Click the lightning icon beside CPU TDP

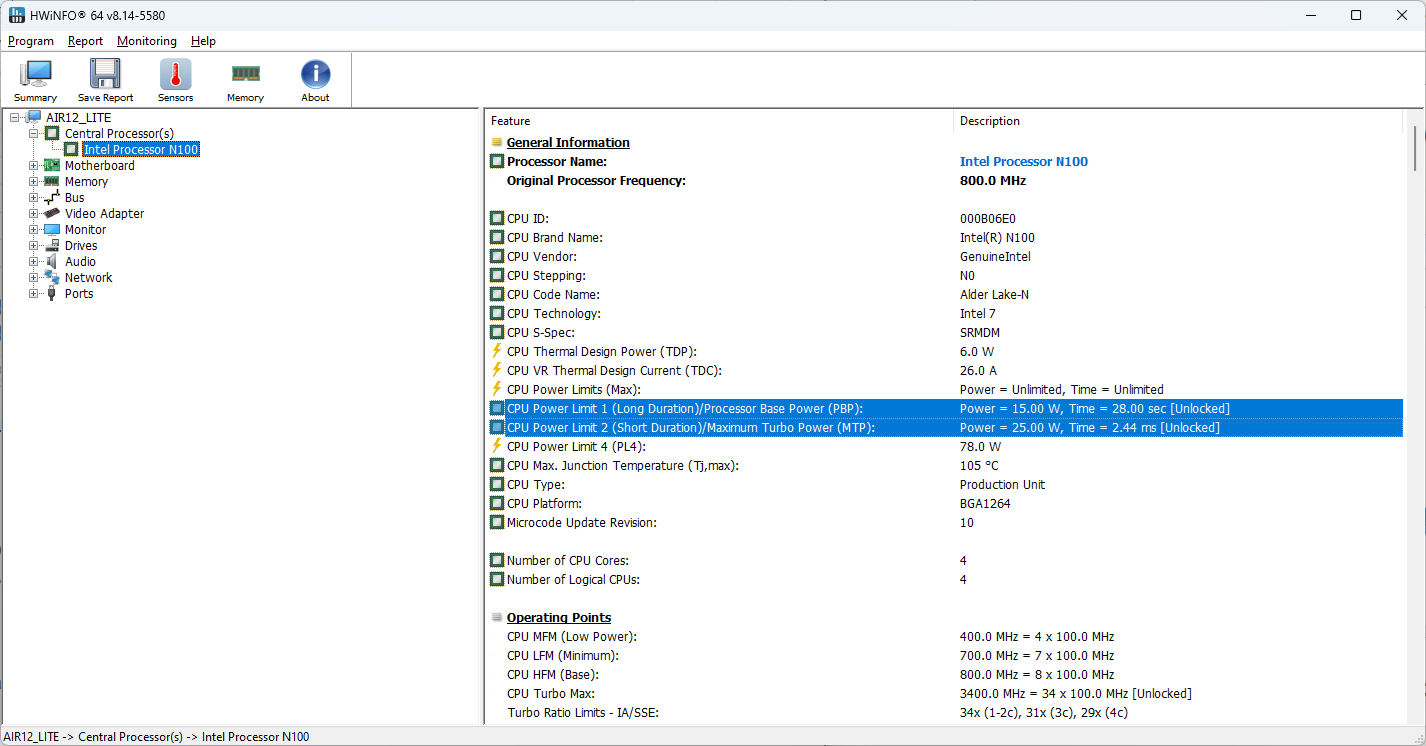point(497,351)
